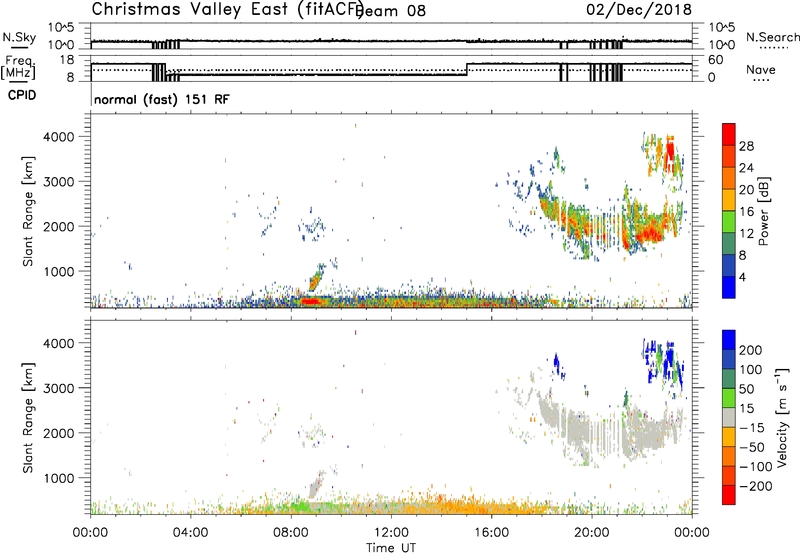Select the "N.Sky" legend label
The width and height of the screenshot is (800, 554).
pos(19,37)
